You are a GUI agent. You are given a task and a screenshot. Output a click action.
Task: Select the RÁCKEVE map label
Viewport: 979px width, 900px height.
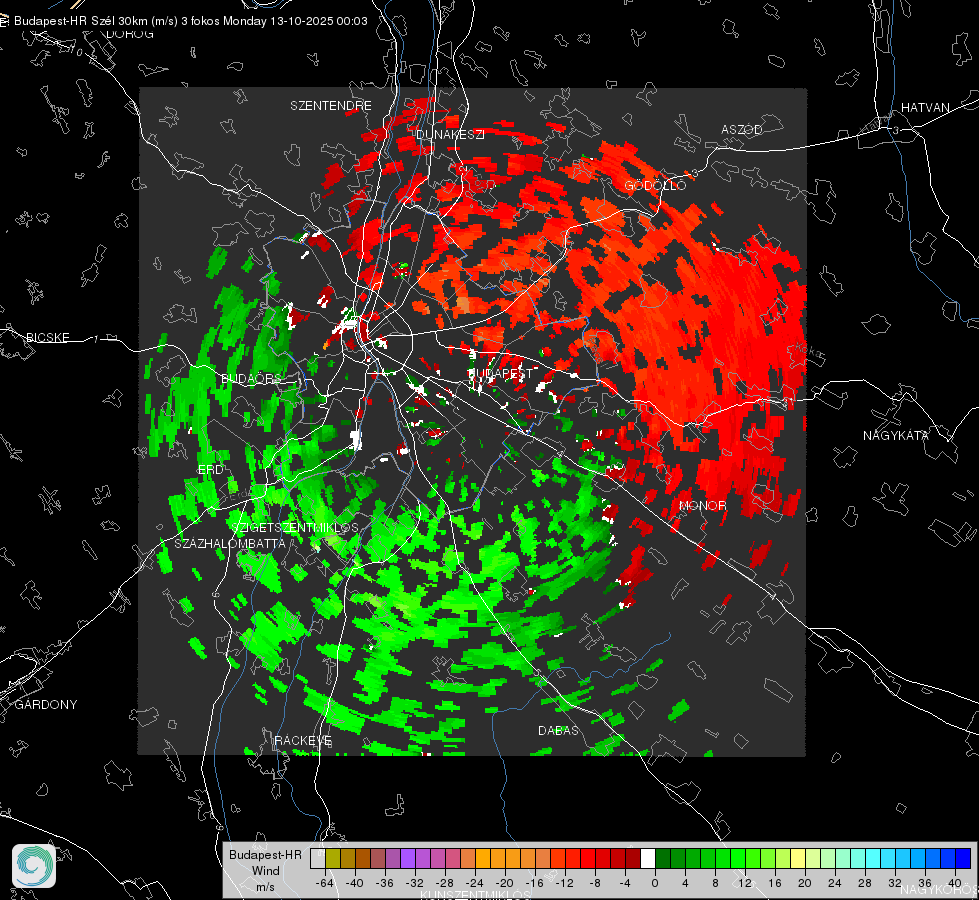[x=303, y=740]
